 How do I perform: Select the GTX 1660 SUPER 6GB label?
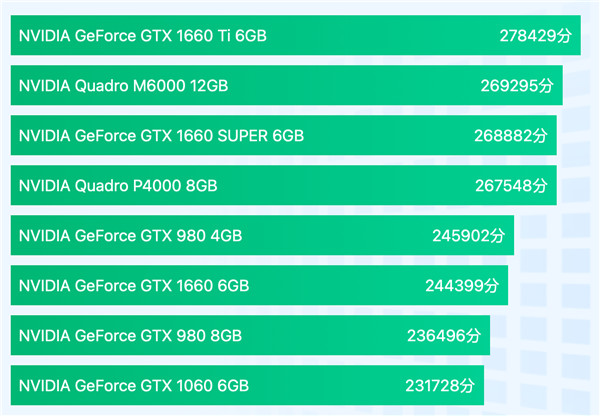coord(161,136)
